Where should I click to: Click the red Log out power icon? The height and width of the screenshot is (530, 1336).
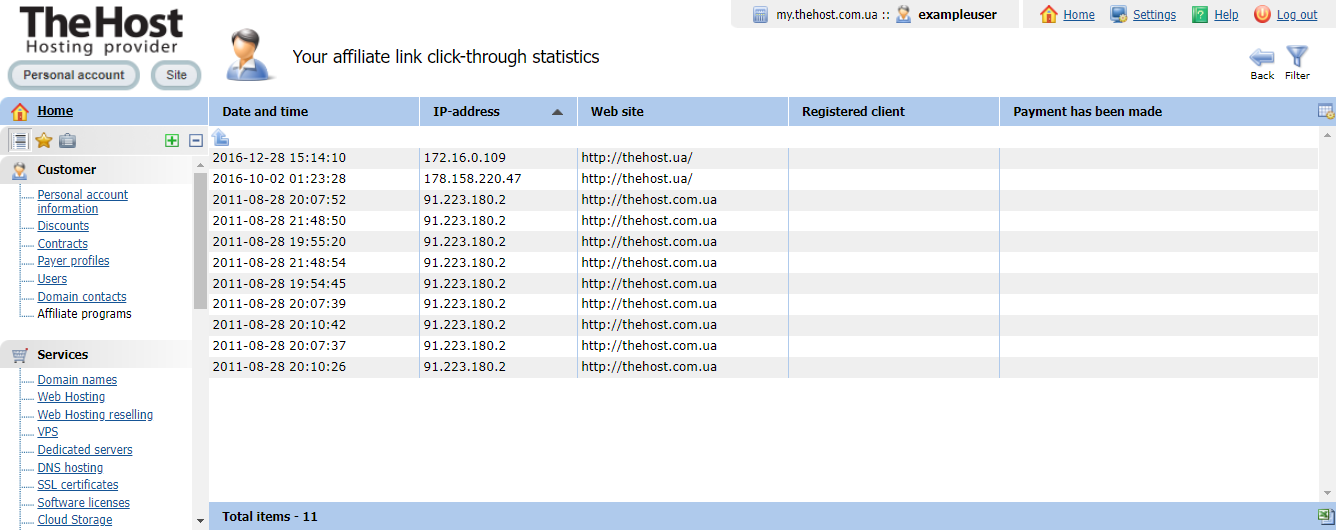pyautogui.click(x=1262, y=14)
